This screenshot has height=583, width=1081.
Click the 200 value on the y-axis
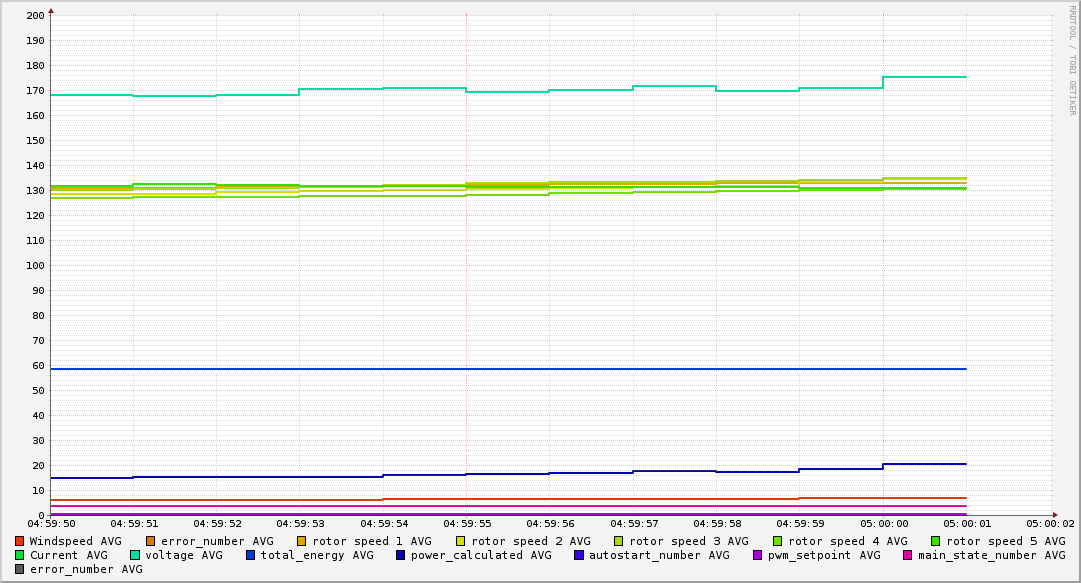click(34, 16)
